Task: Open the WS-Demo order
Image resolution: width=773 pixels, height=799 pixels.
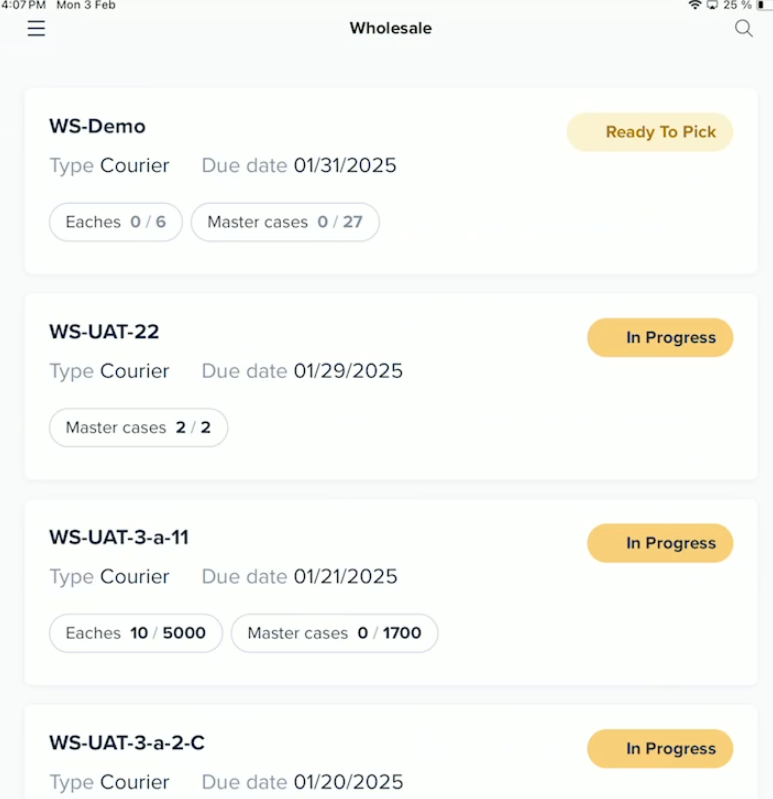Action: (x=97, y=126)
